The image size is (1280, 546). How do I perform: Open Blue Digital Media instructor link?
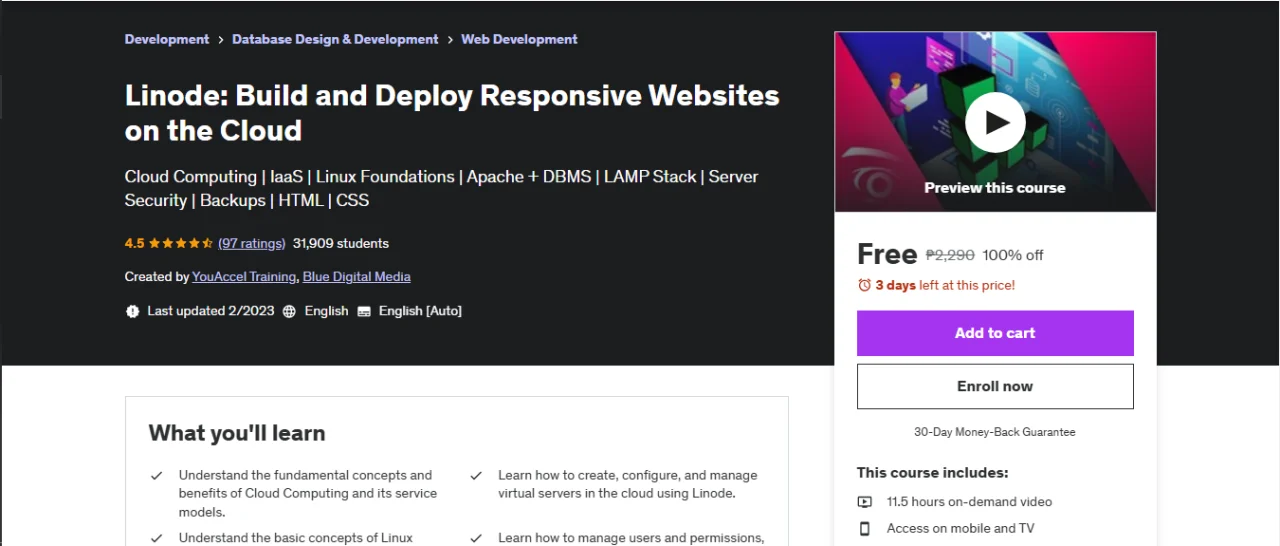[357, 276]
